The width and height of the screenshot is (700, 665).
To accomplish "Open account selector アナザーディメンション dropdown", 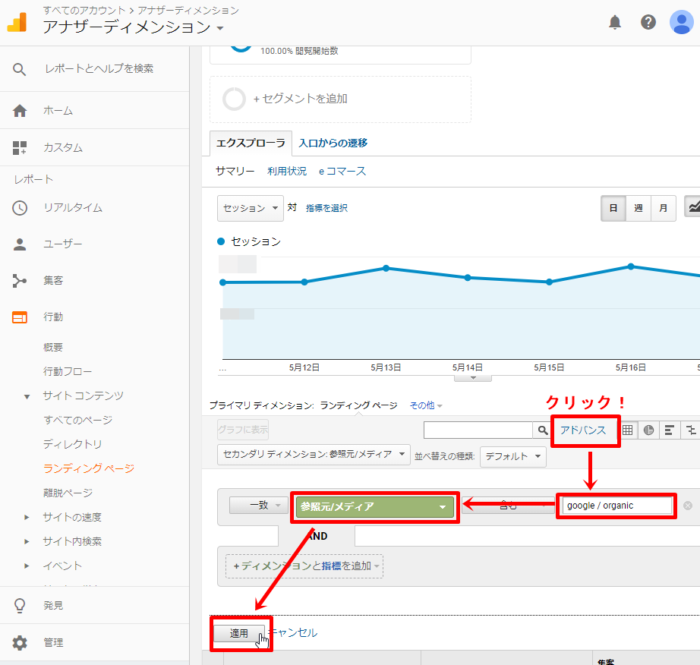I will coord(133,27).
